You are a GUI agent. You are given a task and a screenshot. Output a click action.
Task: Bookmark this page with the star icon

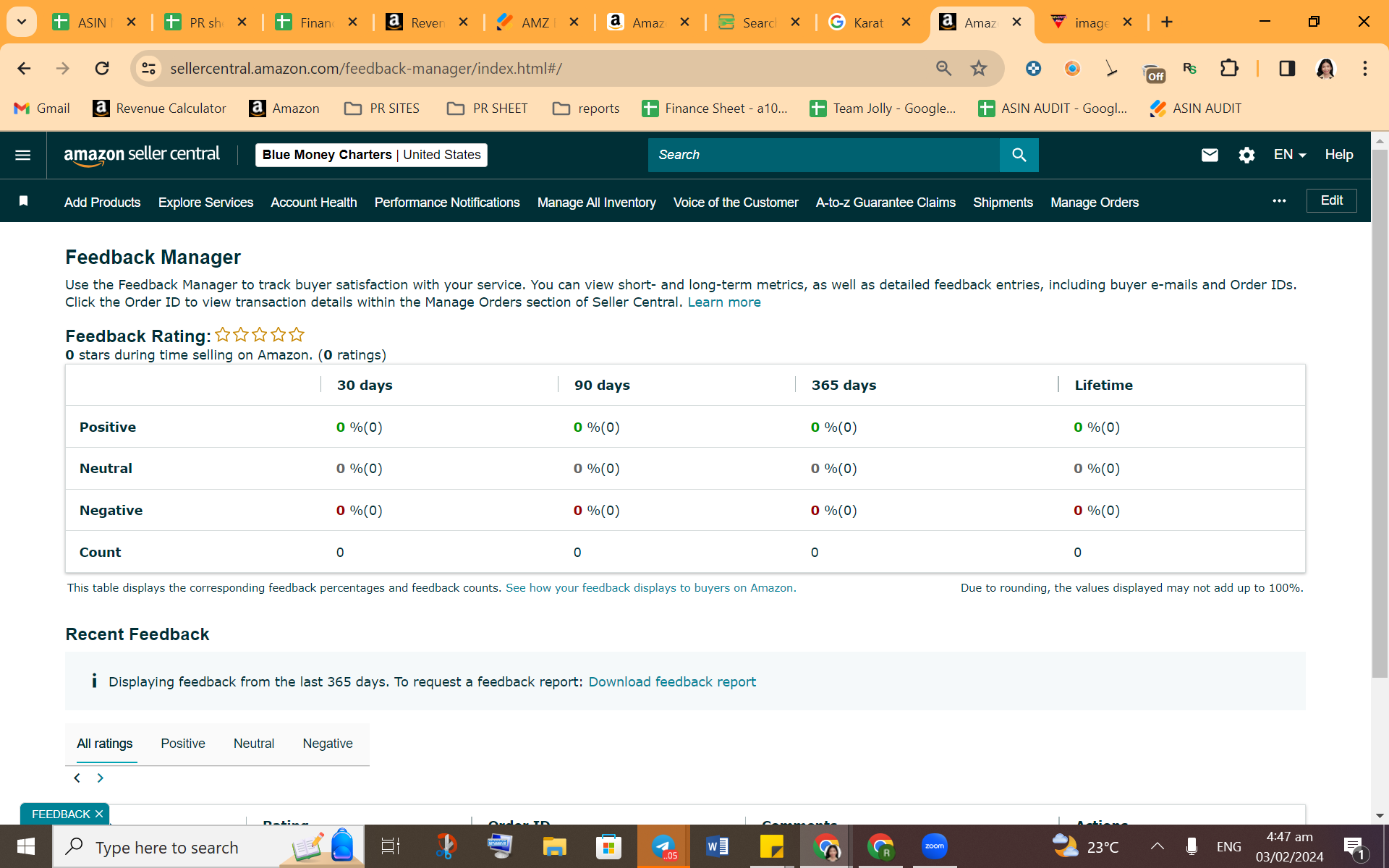[979, 68]
